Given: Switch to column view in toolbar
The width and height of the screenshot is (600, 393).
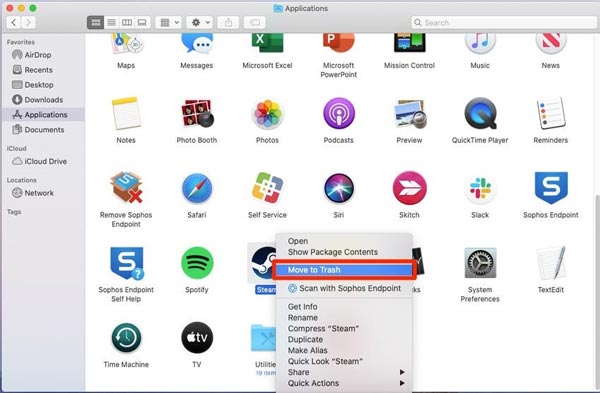Looking at the screenshot, I should [x=127, y=23].
